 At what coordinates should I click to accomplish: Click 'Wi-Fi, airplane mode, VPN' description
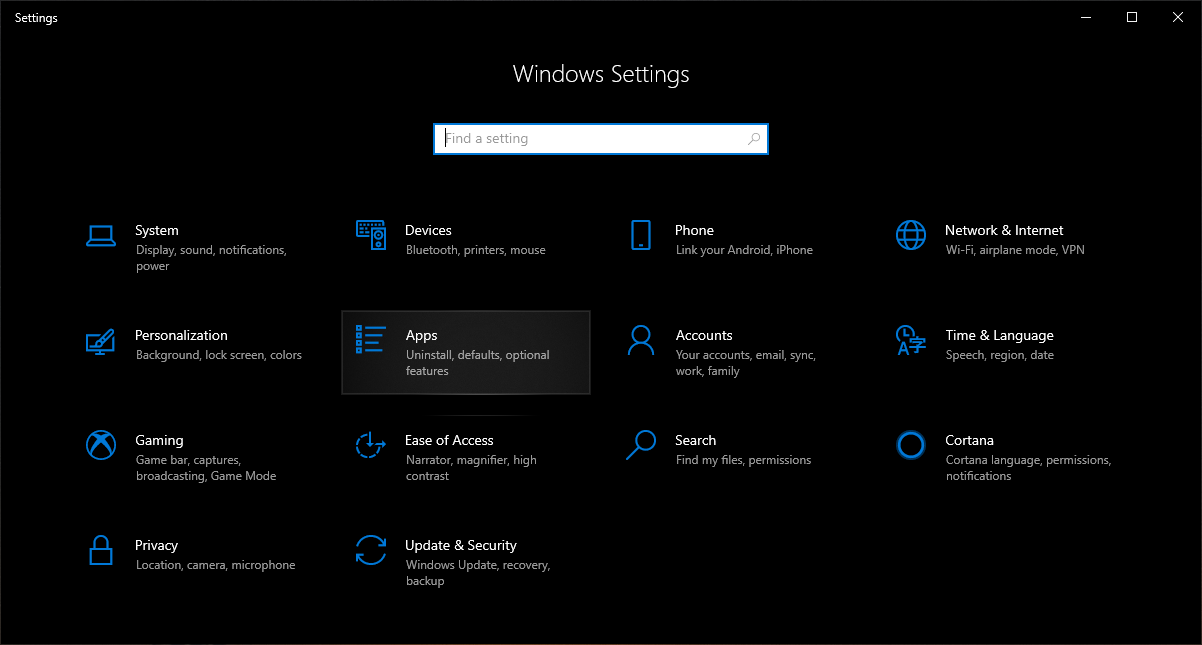tap(1015, 250)
